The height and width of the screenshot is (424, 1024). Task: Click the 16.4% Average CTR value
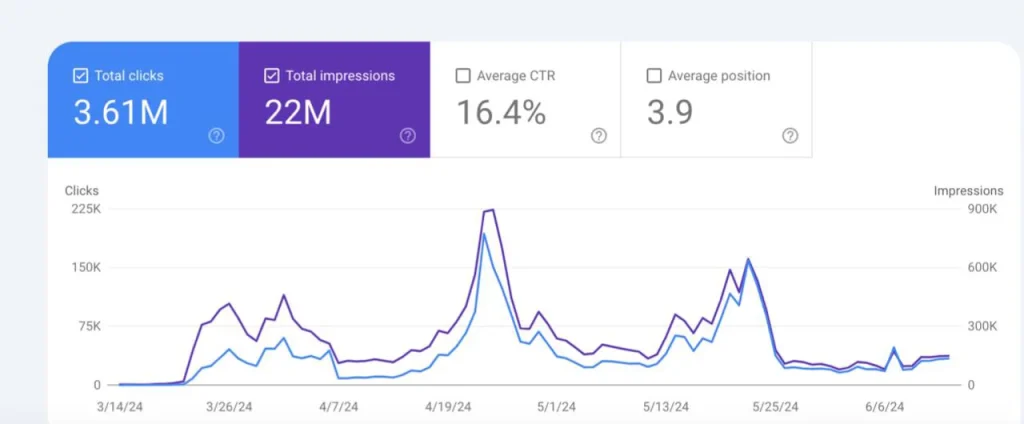tap(501, 113)
